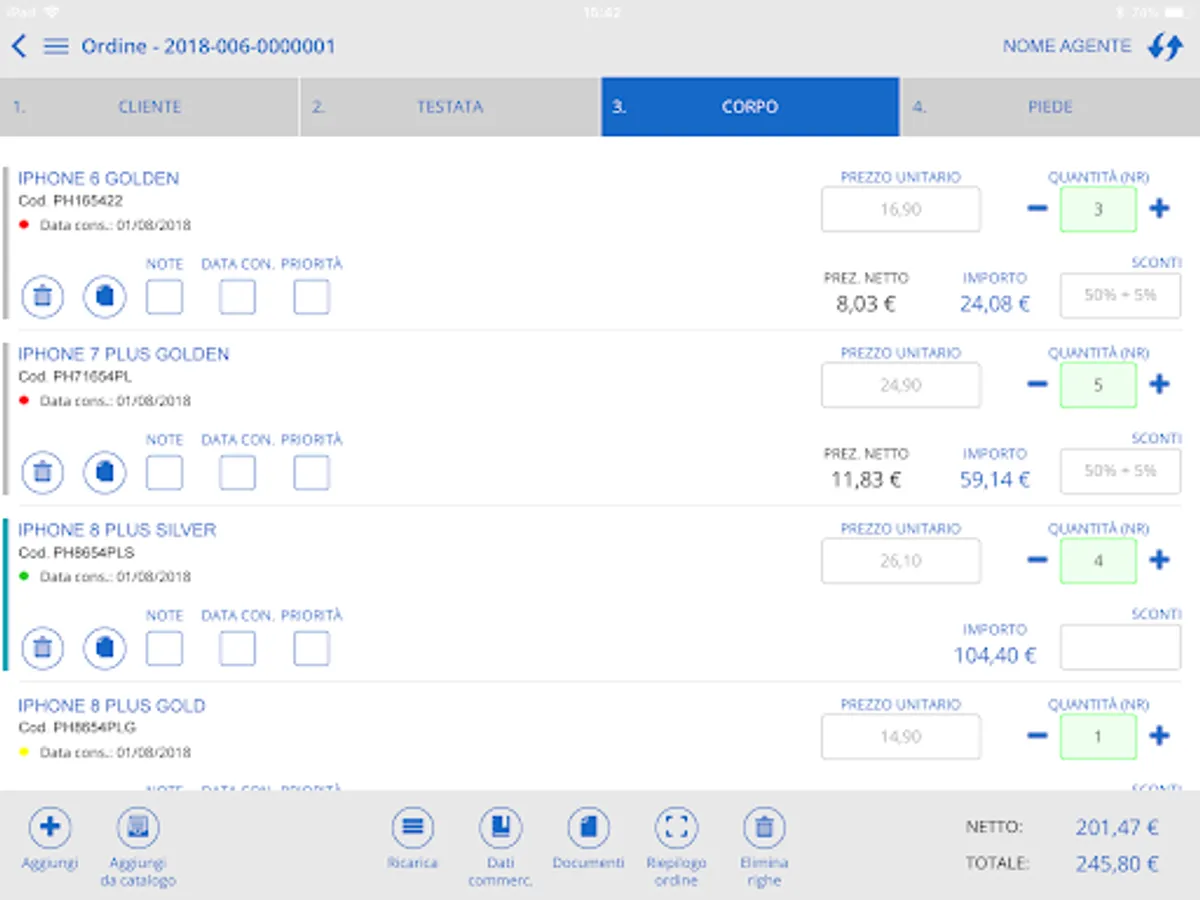Toggle NOTE box for IPHONE 6 GOLDEN

pos(165,297)
